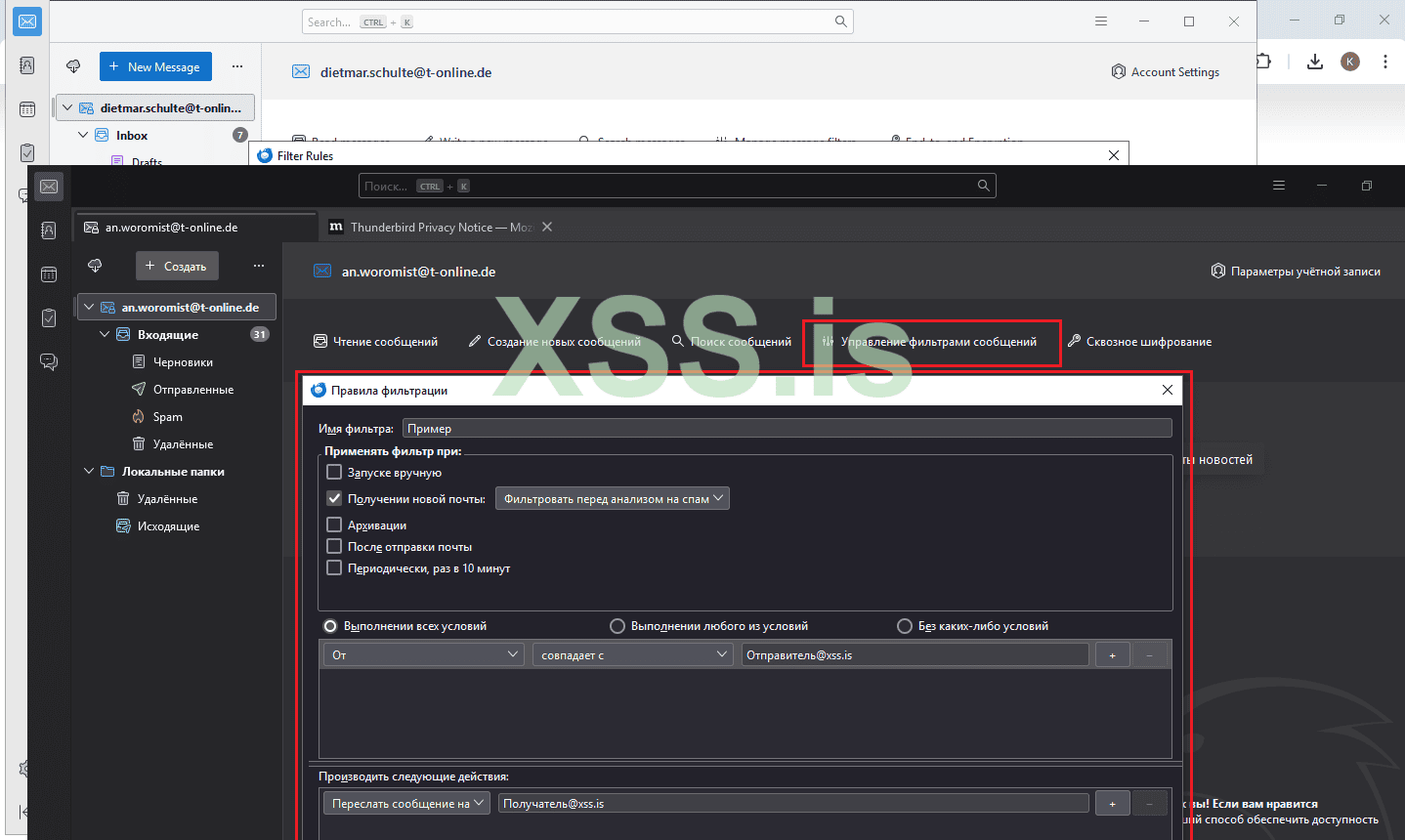Viewport: 1405px width, 840px height.
Task: Open Фильтровать перед анализом на спам dropdown
Action: click(613, 498)
